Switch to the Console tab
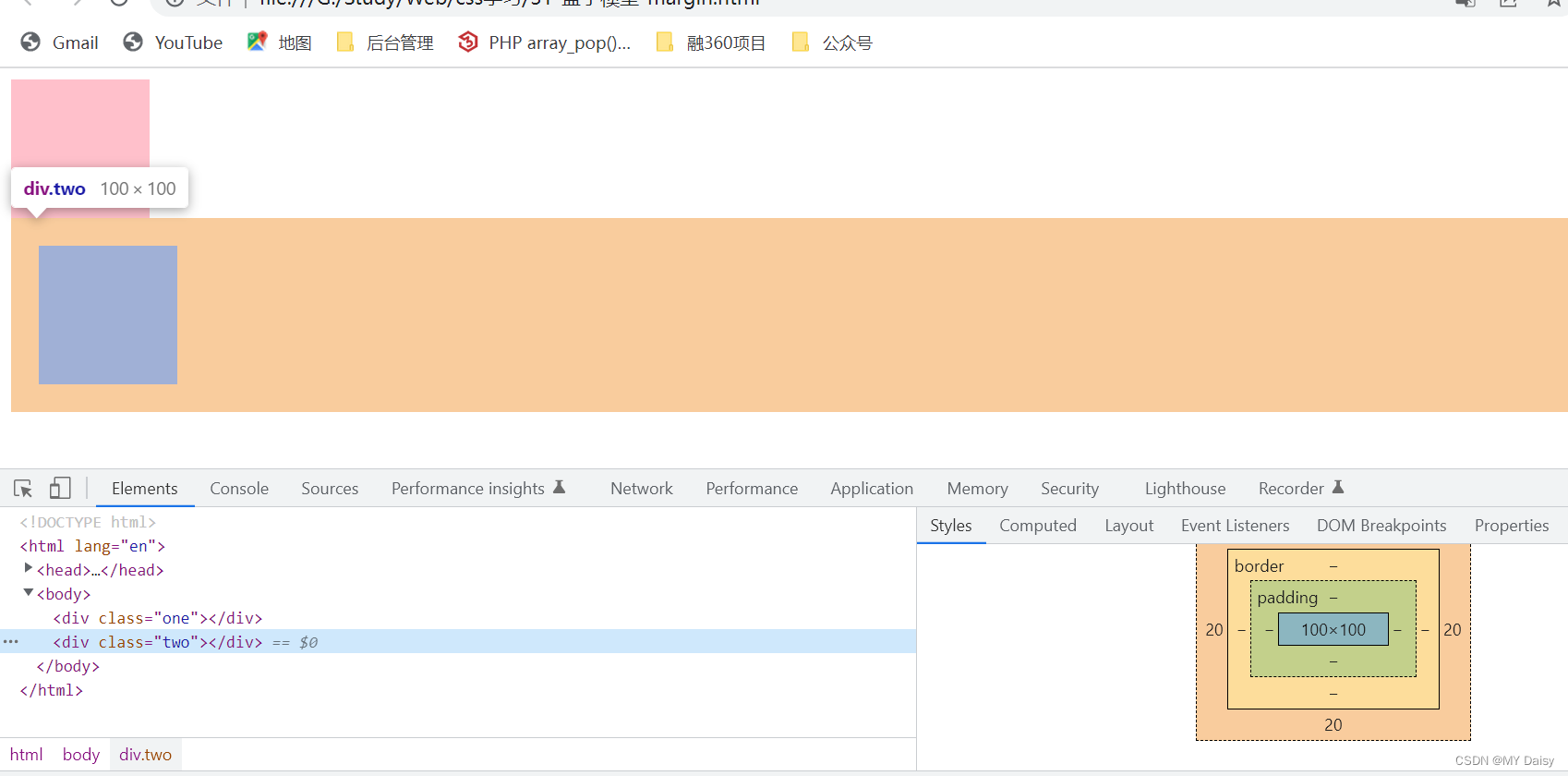The image size is (1568, 776). (x=239, y=489)
